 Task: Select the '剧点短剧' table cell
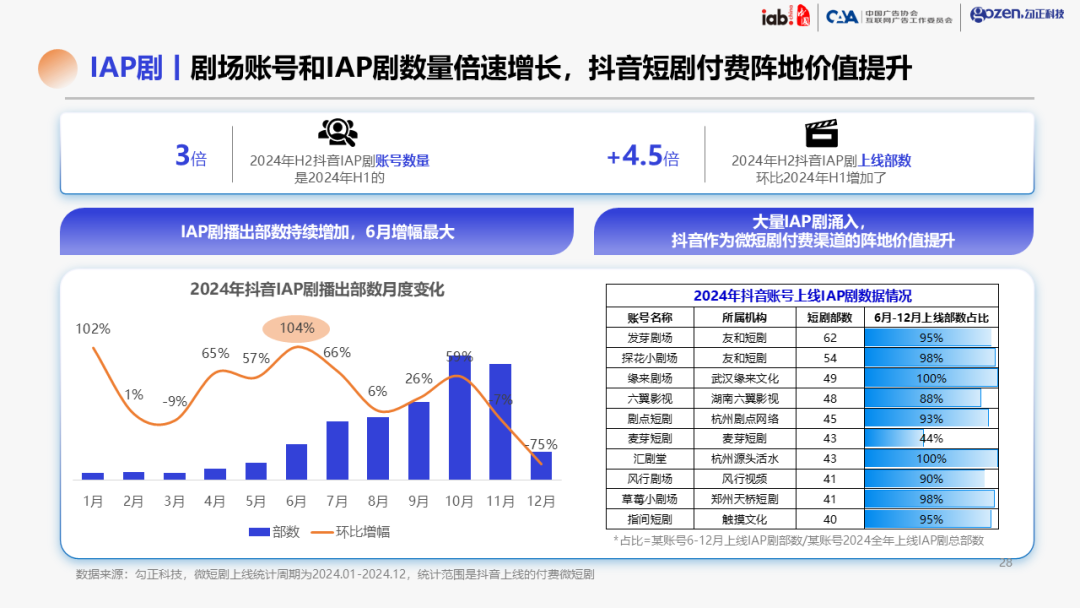coord(650,419)
